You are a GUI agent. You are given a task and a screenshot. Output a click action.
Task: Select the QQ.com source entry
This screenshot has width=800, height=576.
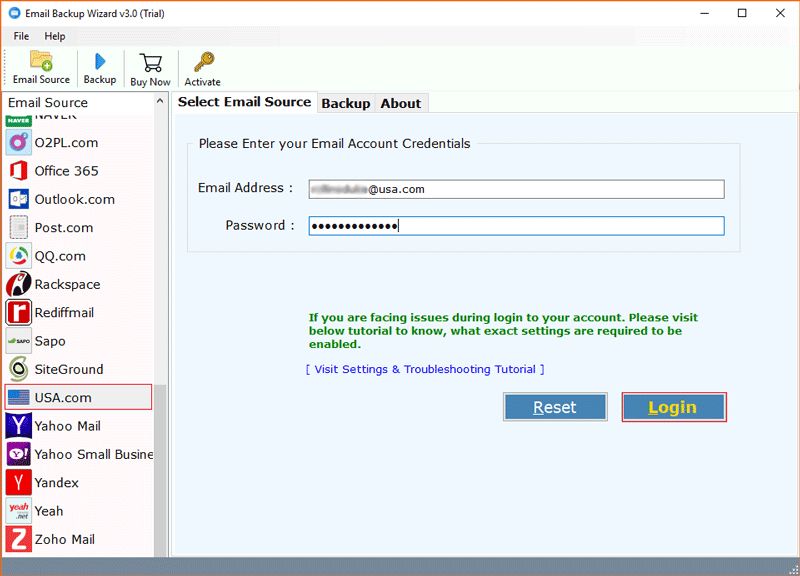(61, 256)
